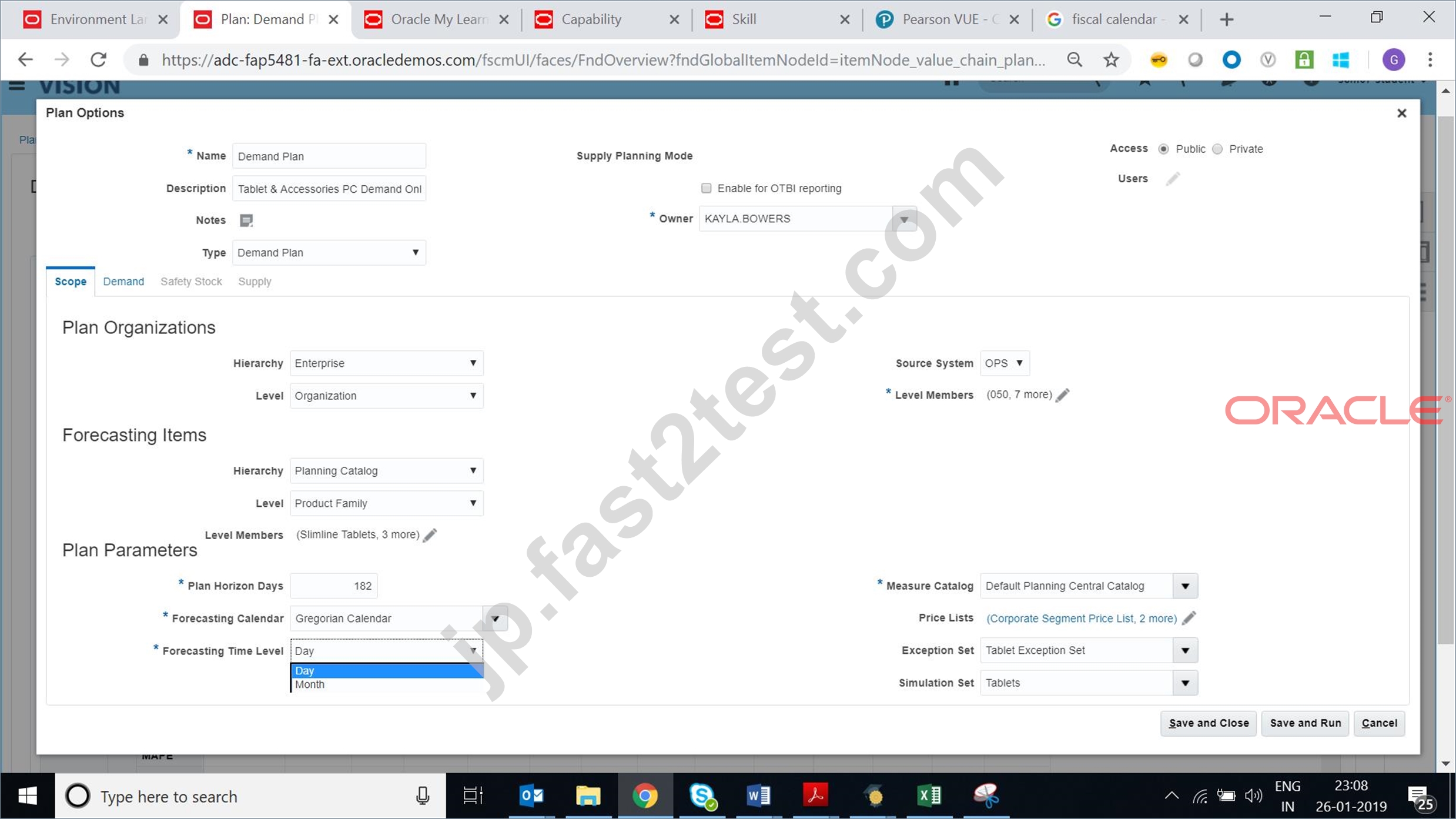Edit Price Lists with pencil icon
1456x819 pixels.
(x=1189, y=619)
